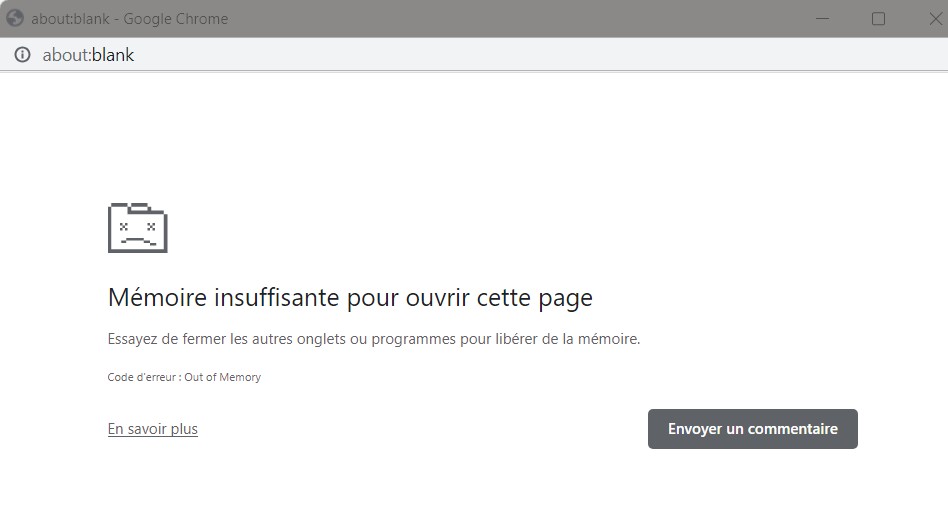Viewport: 948px width, 515px height.
Task: Click the site information icon in address bar
Action: tap(22, 55)
